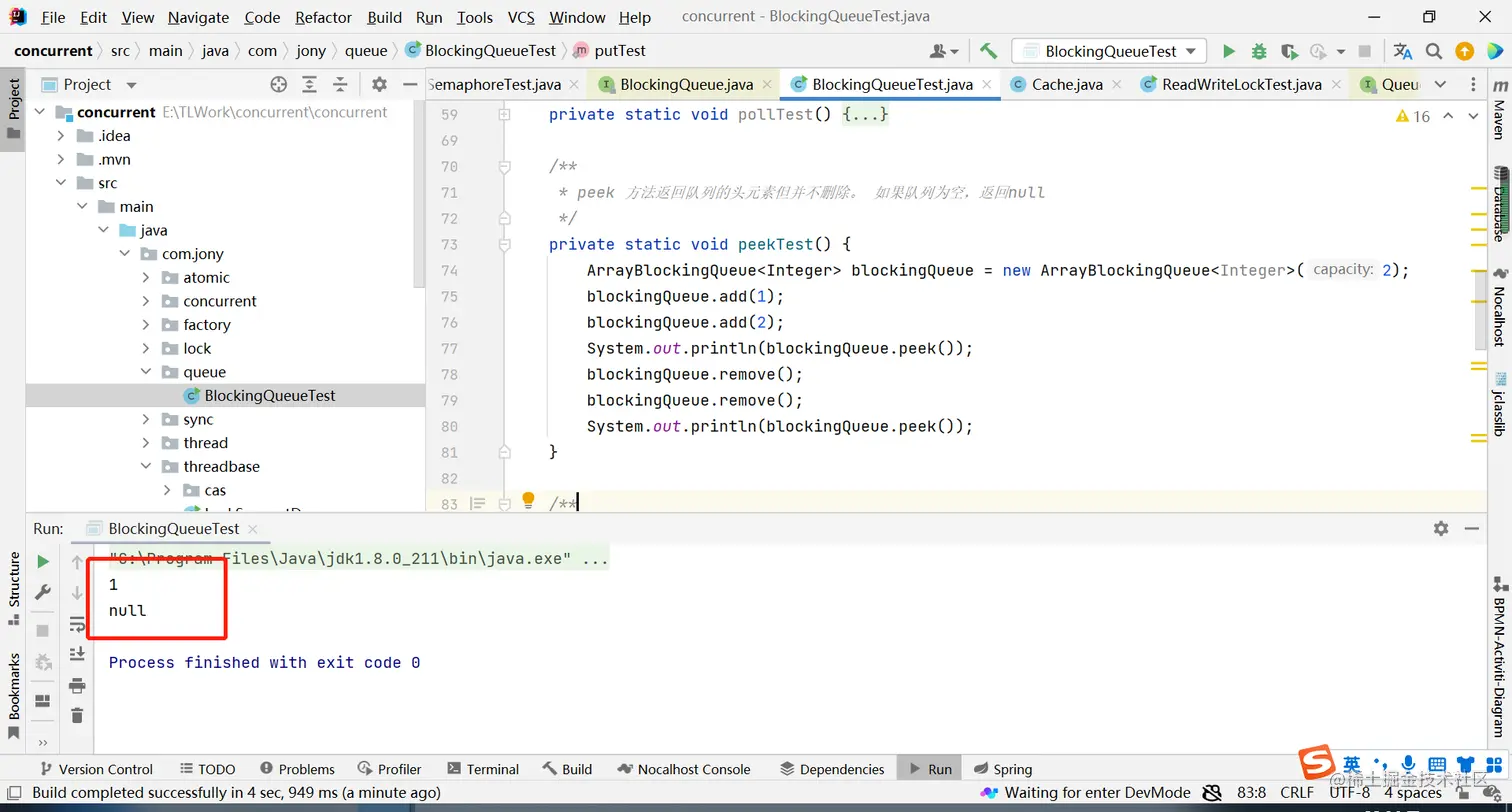The image size is (1512, 812).
Task: Open the Project view selector dropdown
Action: (x=131, y=85)
